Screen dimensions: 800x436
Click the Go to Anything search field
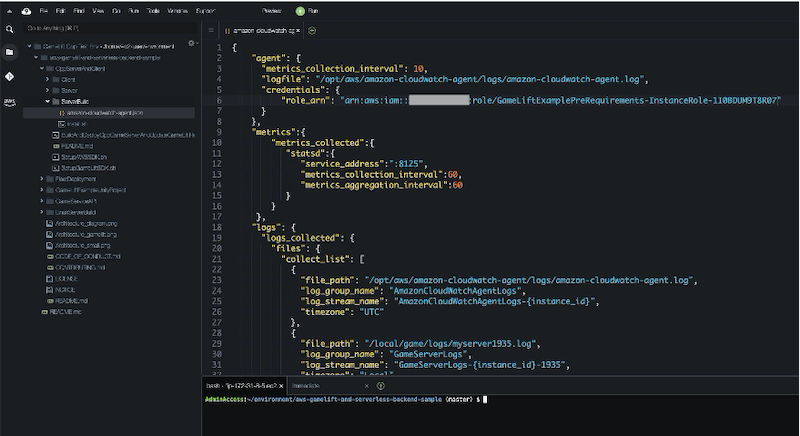[x=110, y=29]
